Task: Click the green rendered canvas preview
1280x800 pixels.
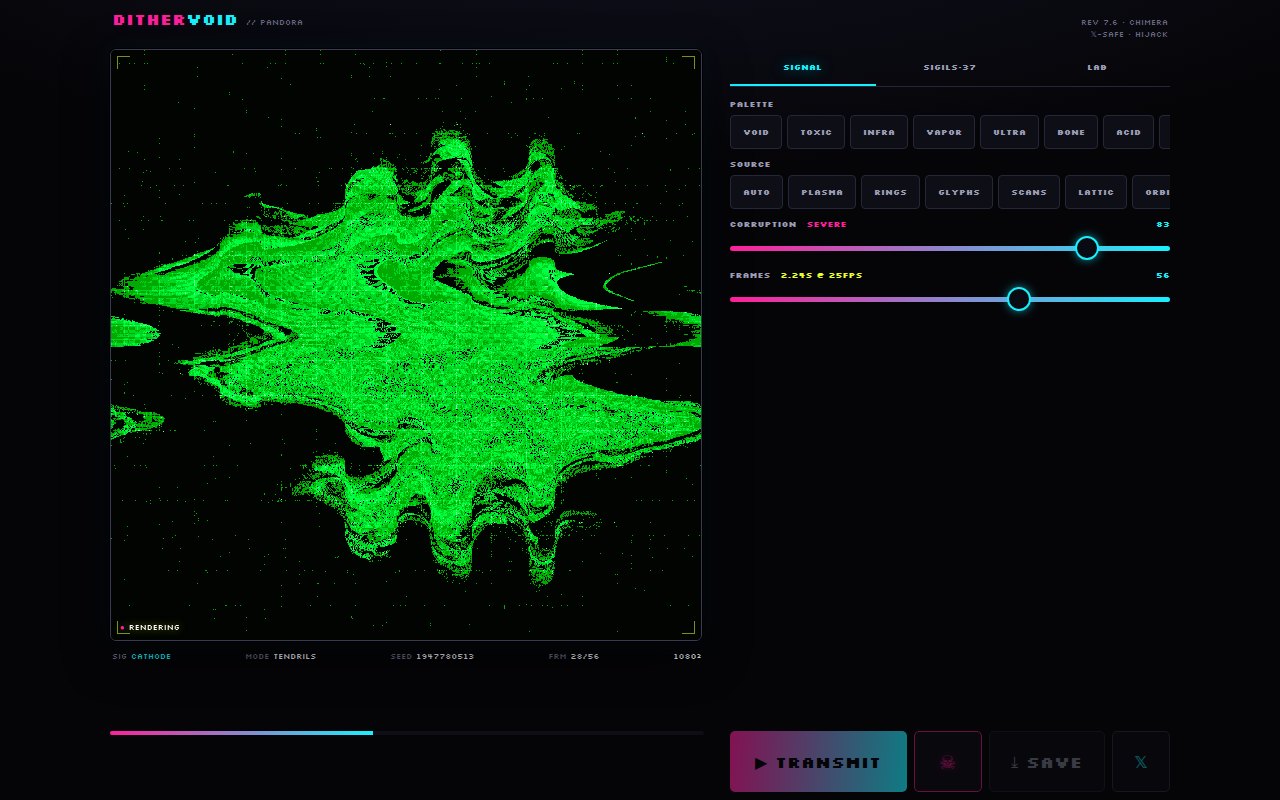Action: pyautogui.click(x=406, y=345)
